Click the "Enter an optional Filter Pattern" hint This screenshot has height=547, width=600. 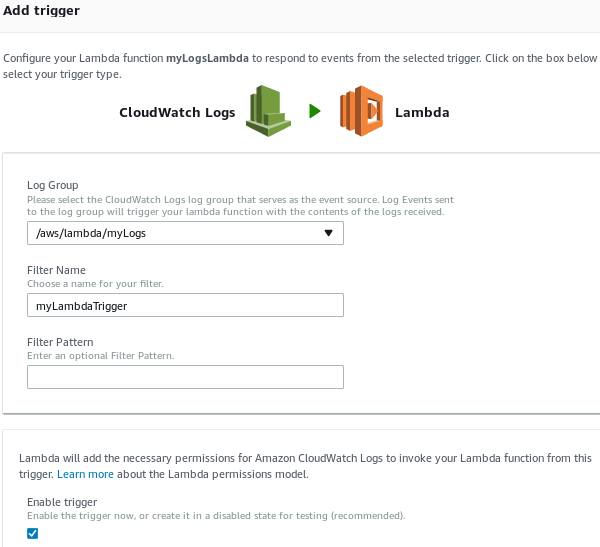[x=100, y=356]
